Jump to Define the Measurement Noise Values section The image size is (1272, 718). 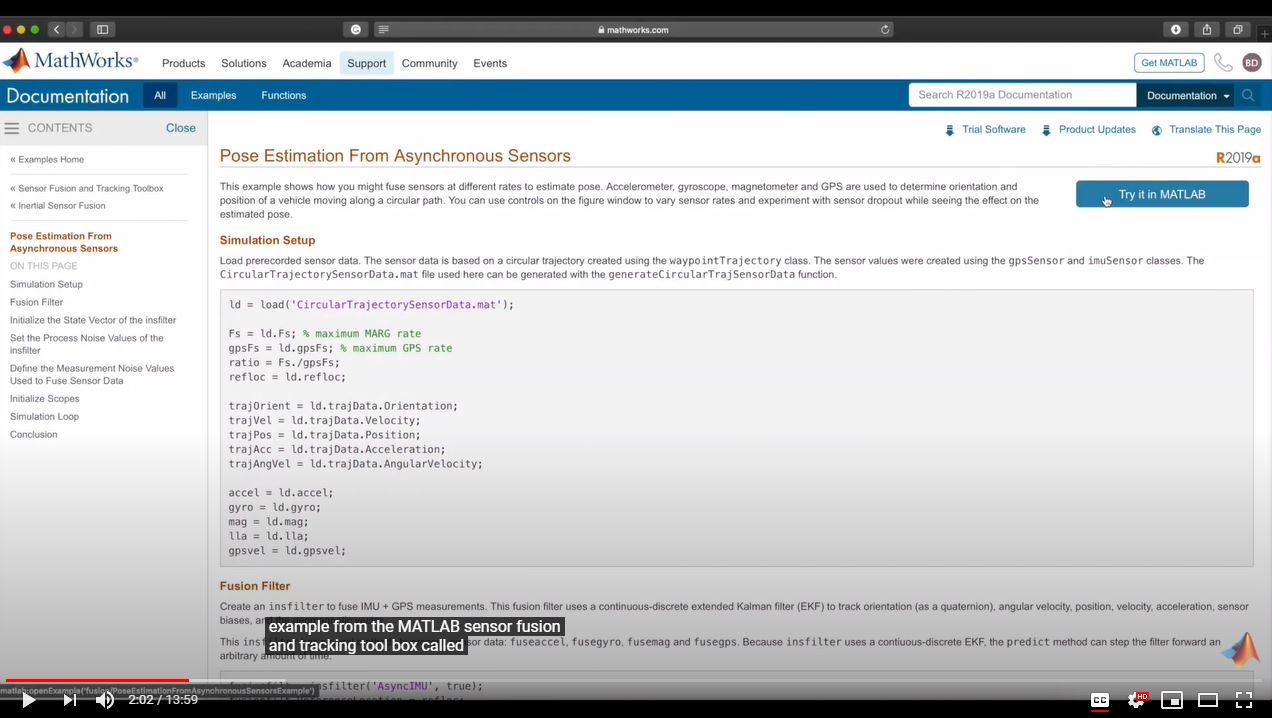point(92,374)
